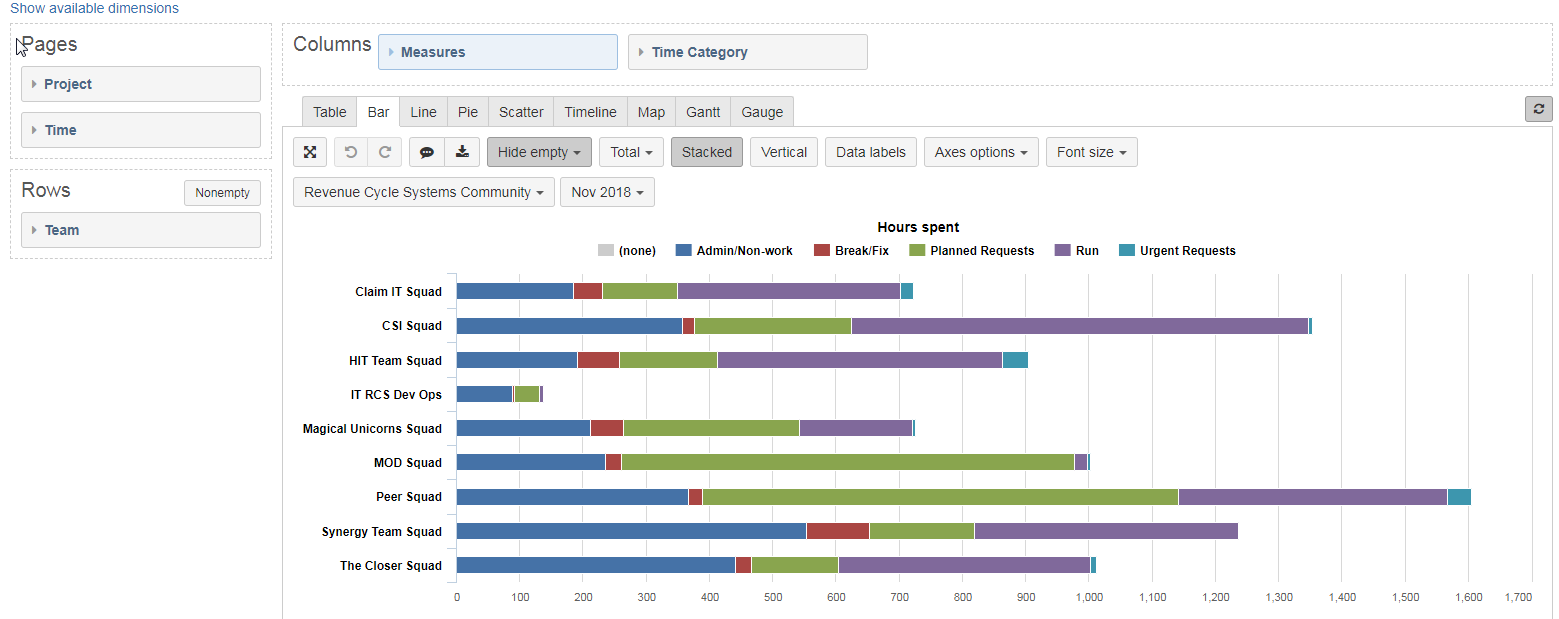Screen dimensions: 1559x619
Task: Open the Axes options dropdown
Action: [981, 152]
